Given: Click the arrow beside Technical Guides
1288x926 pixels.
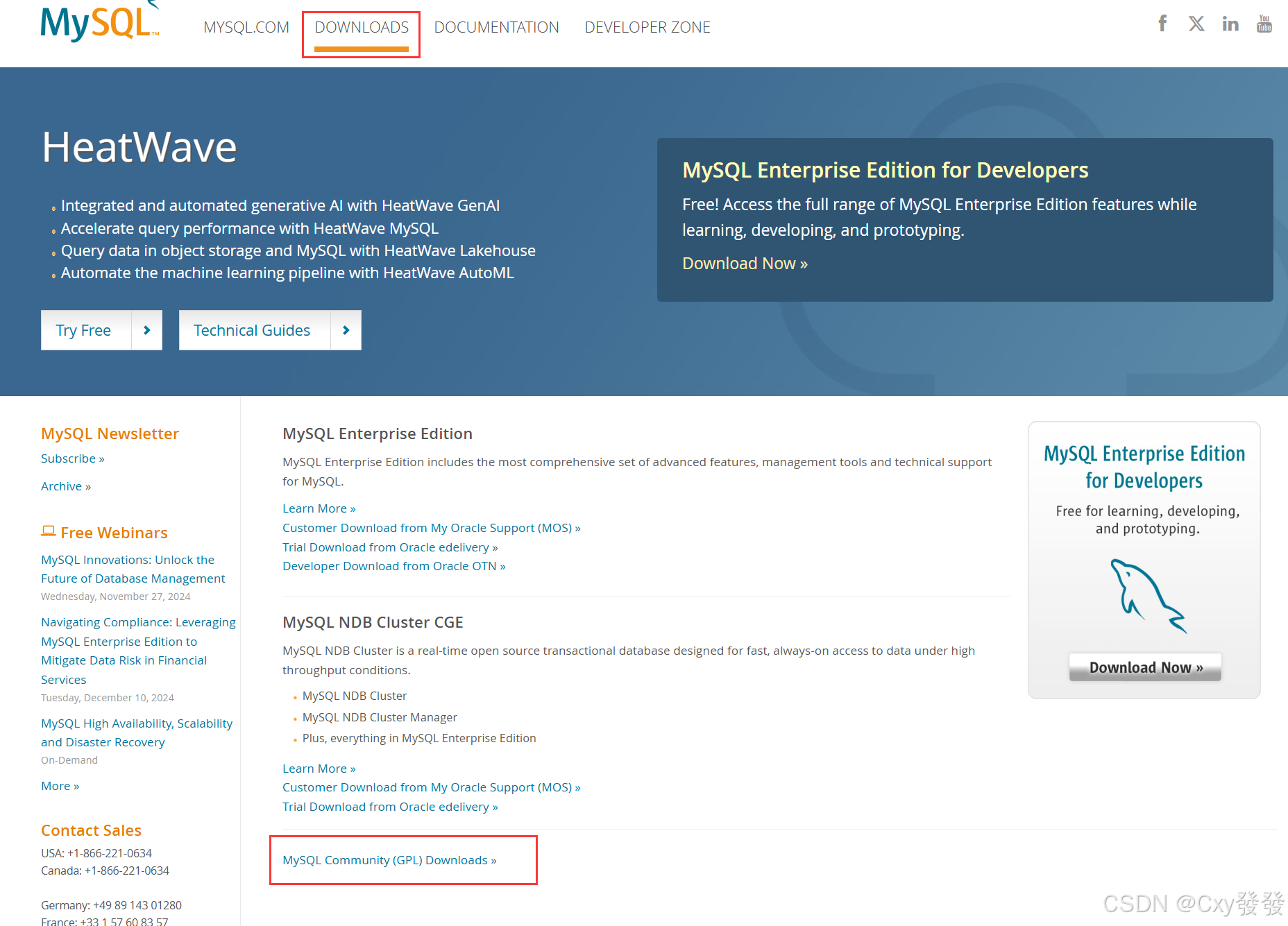Looking at the screenshot, I should [346, 330].
